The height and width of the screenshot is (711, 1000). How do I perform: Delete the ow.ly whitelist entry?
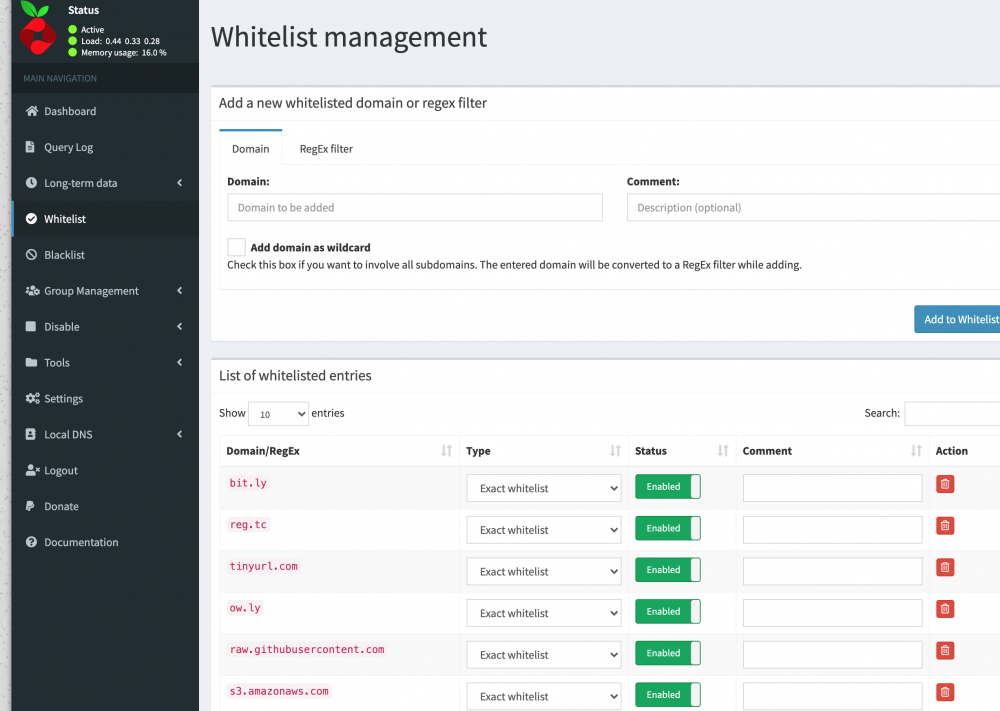coord(945,609)
